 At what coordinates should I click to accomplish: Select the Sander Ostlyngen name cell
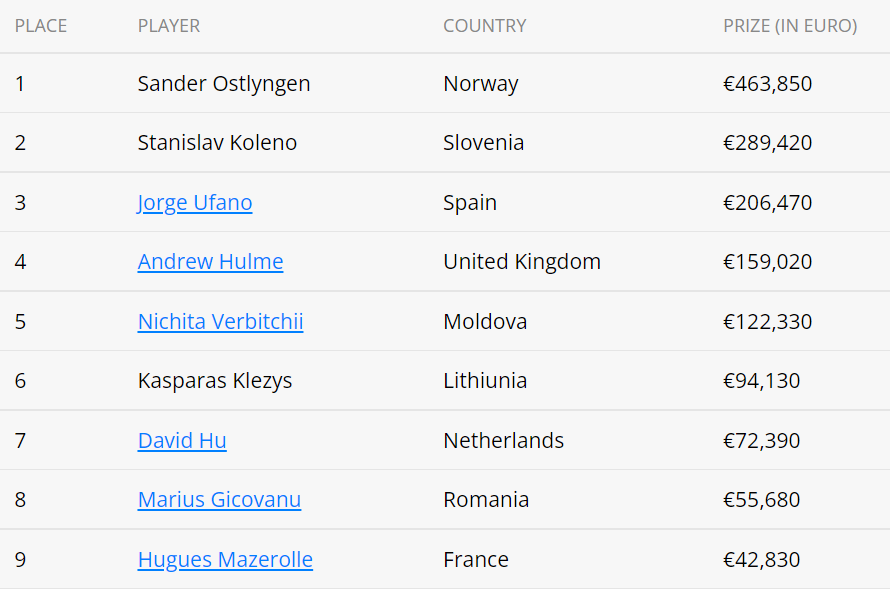coord(224,84)
